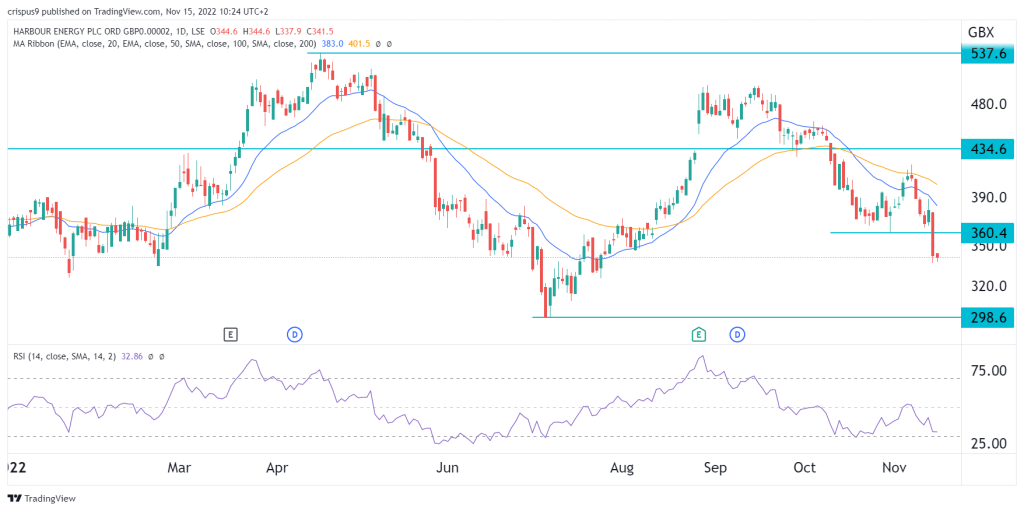Viewport: 1024px width, 511px height.
Task: Select the 434.6 price level label
Action: tap(986, 149)
